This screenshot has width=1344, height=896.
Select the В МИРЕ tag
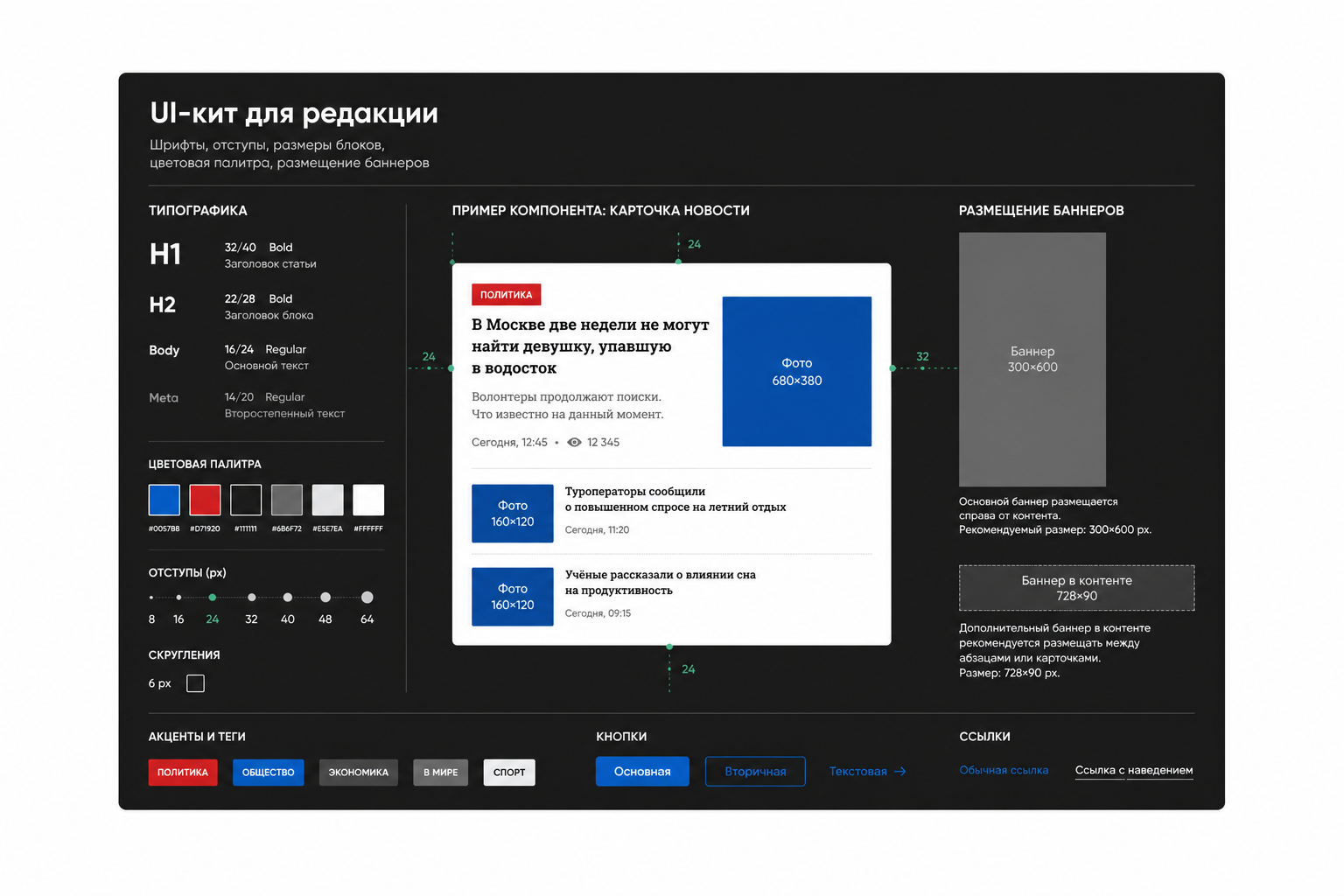point(441,773)
